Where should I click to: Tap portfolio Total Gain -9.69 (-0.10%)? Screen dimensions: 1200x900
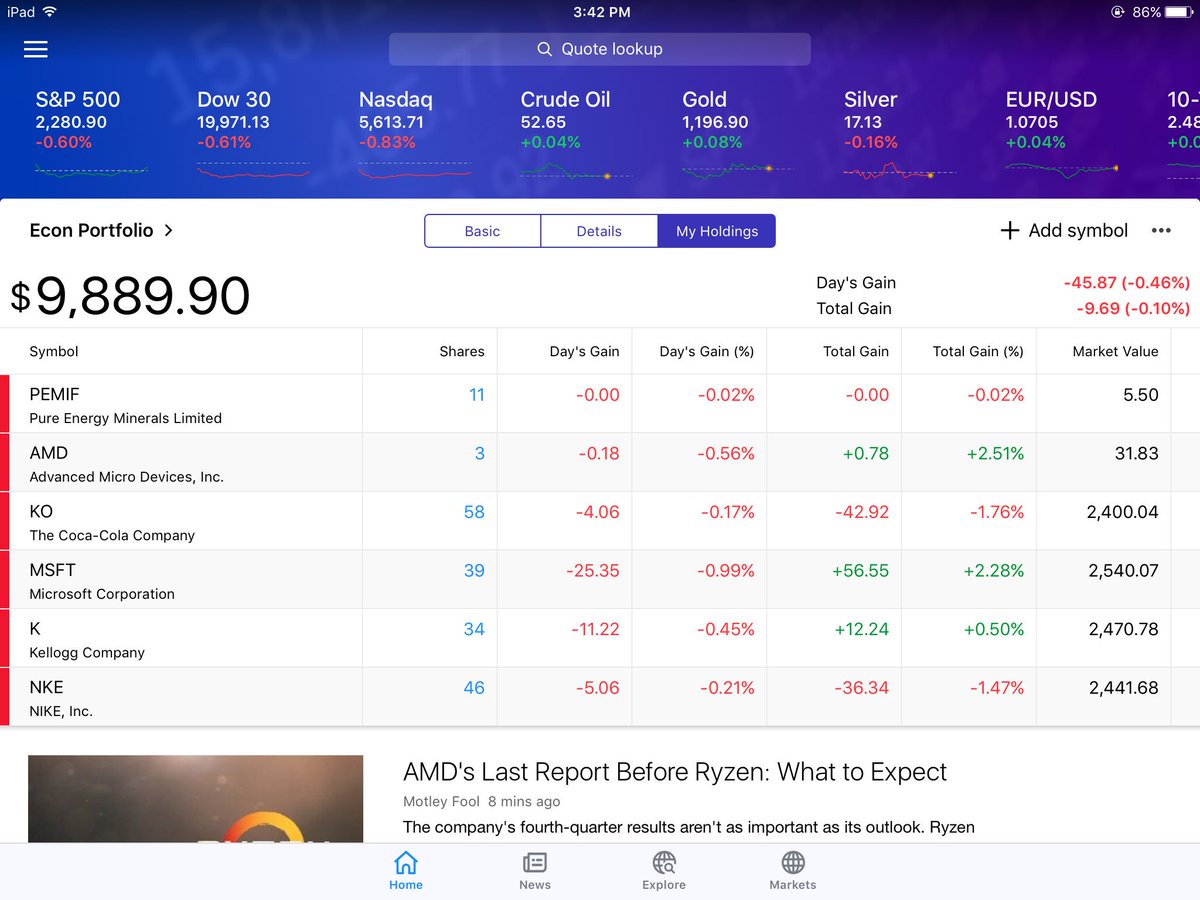click(1133, 309)
